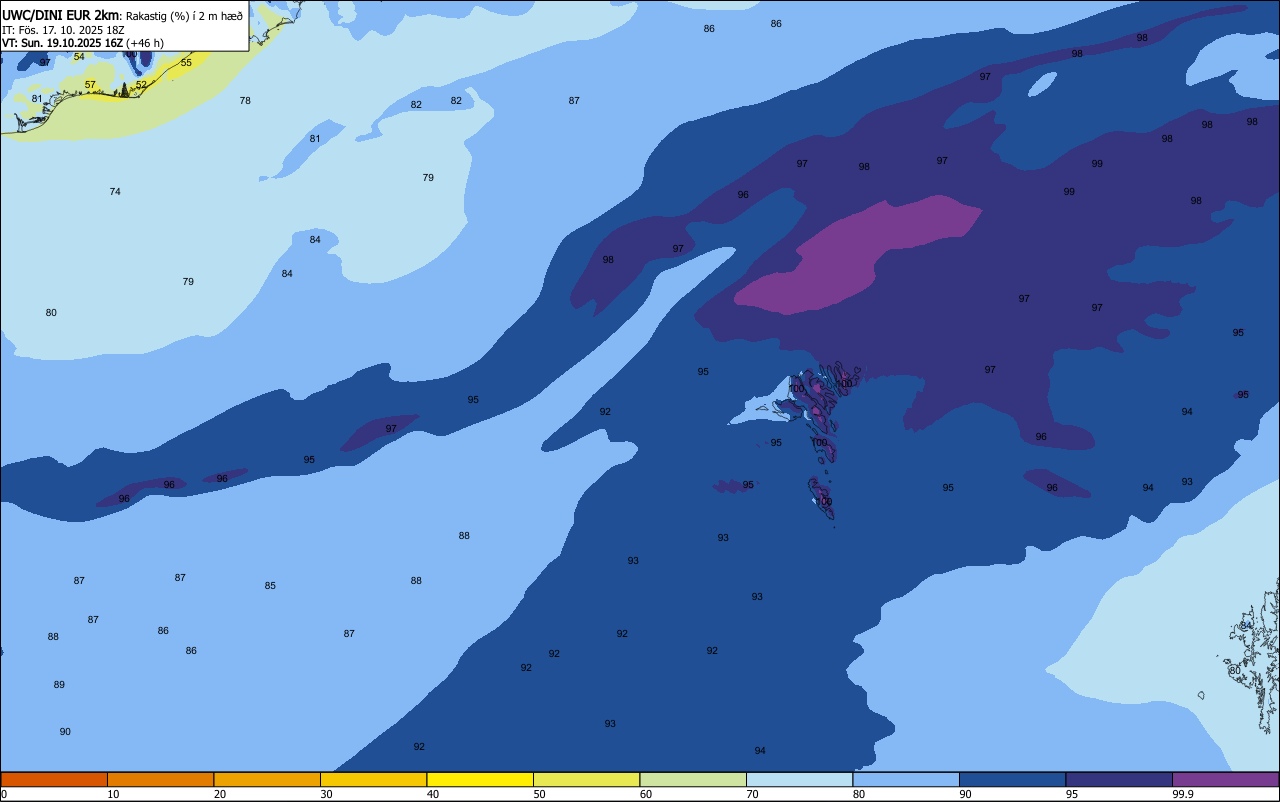Click the purple legend swatch above 99.9
Viewport: 1280px width, 802px height.
point(1225,779)
